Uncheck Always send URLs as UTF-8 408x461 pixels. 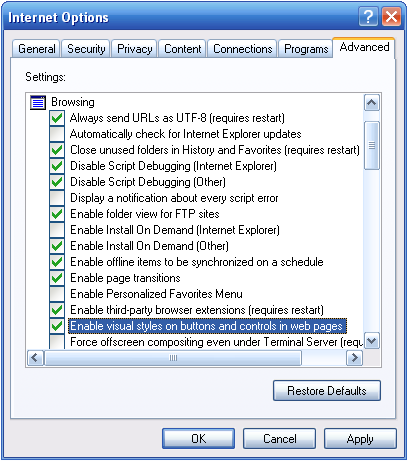pyautogui.click(x=57, y=118)
